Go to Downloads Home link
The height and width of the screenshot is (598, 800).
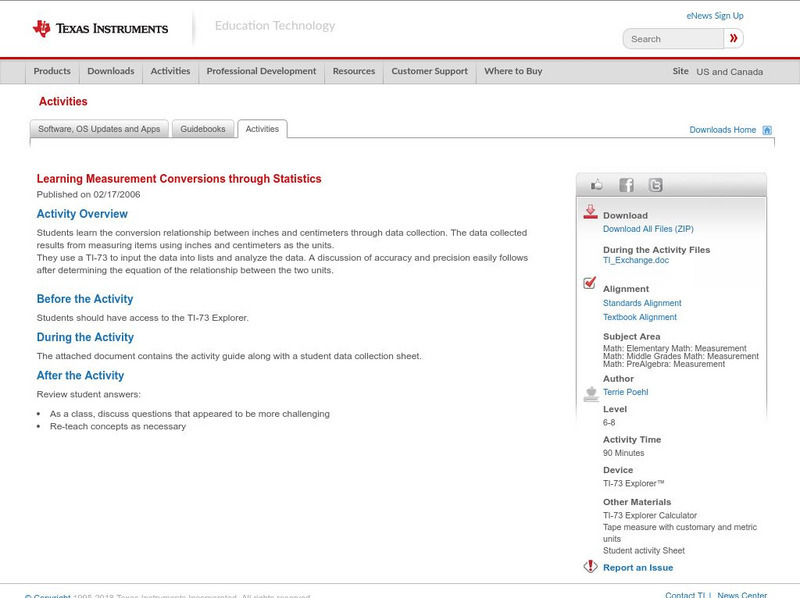click(x=722, y=130)
